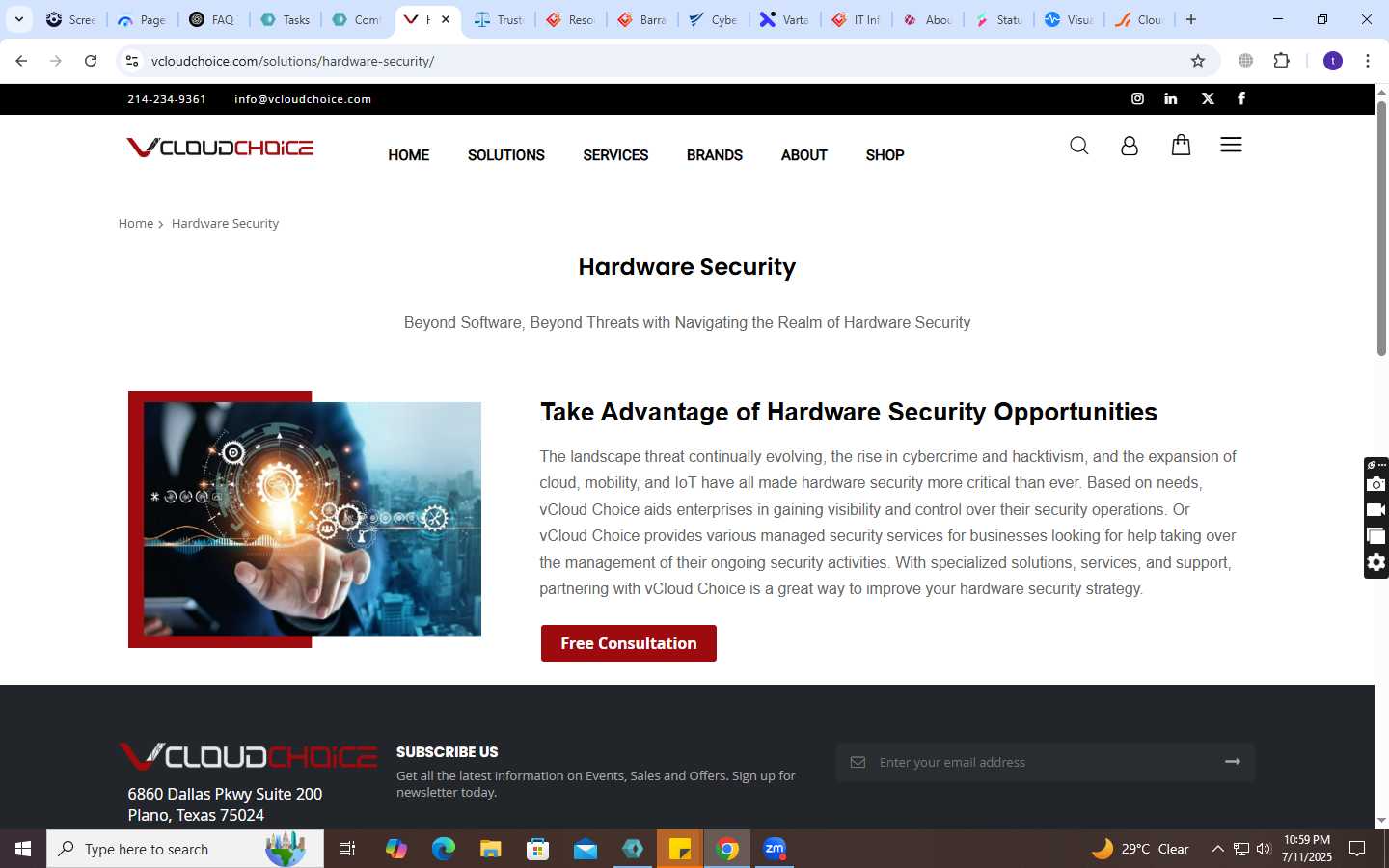Click the Windows search box
The height and width of the screenshot is (868, 1389).
[185, 849]
